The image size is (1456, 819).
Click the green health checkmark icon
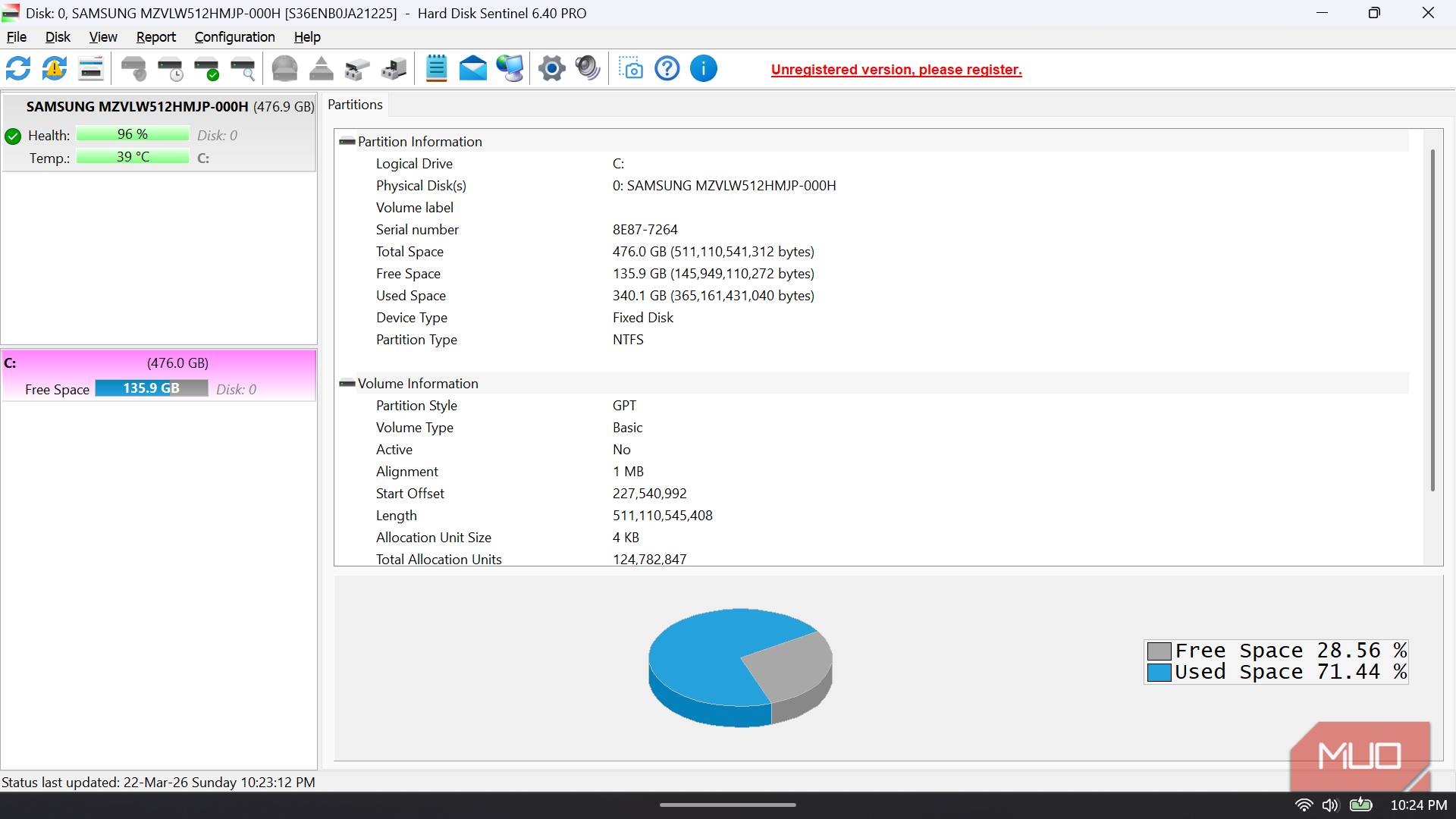coord(13,136)
